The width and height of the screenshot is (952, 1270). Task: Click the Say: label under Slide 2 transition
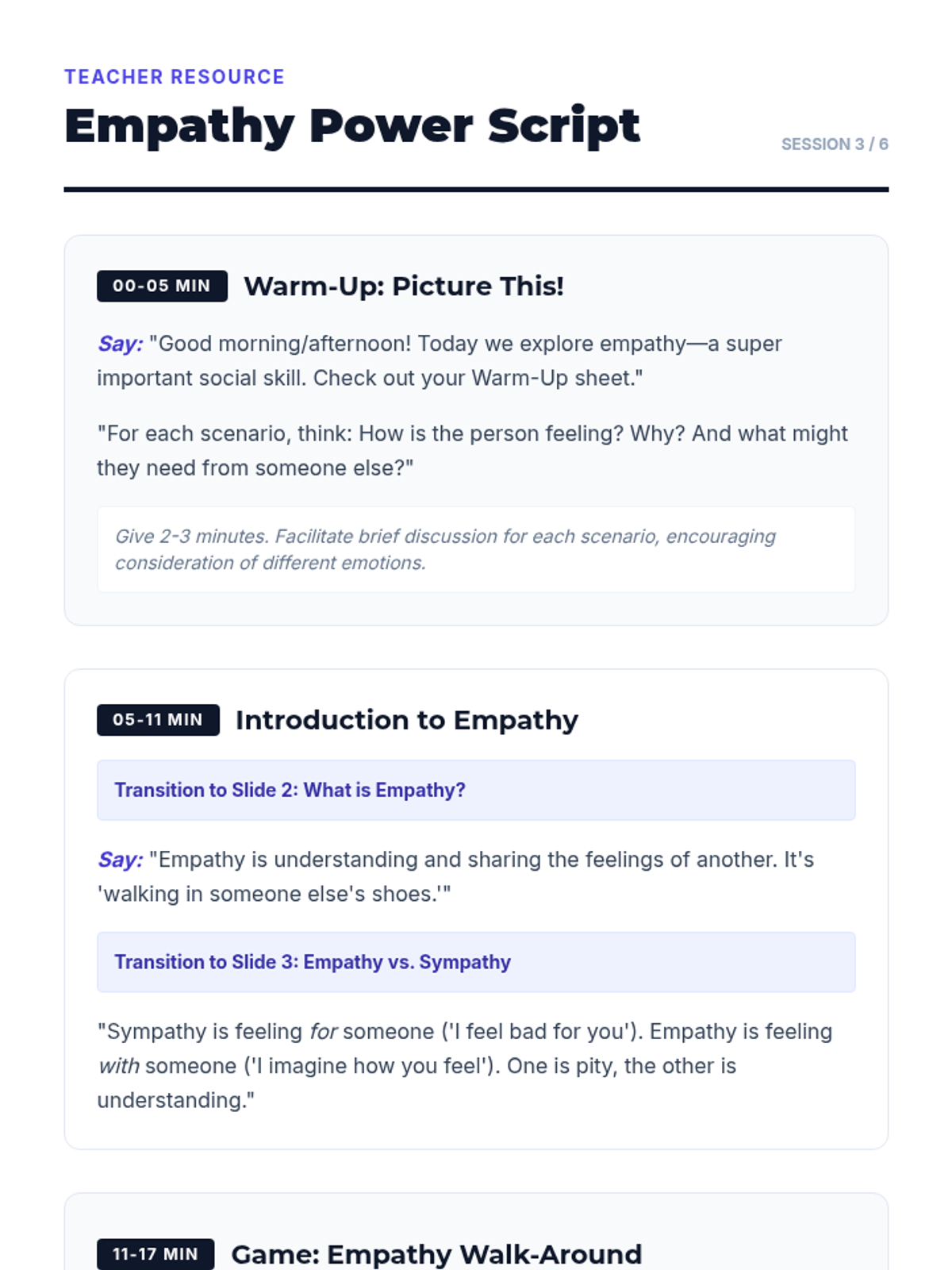pyautogui.click(x=120, y=860)
